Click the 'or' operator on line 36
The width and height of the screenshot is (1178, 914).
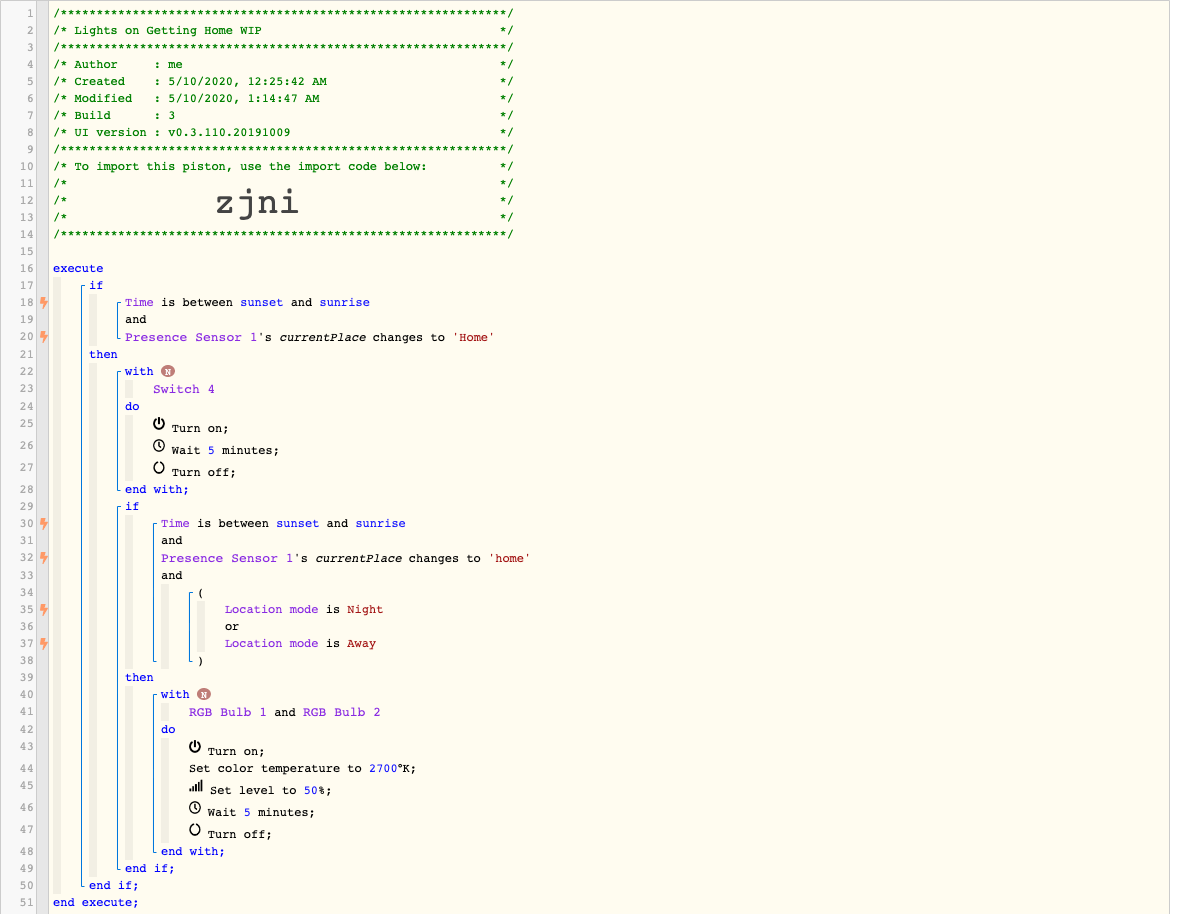point(232,626)
